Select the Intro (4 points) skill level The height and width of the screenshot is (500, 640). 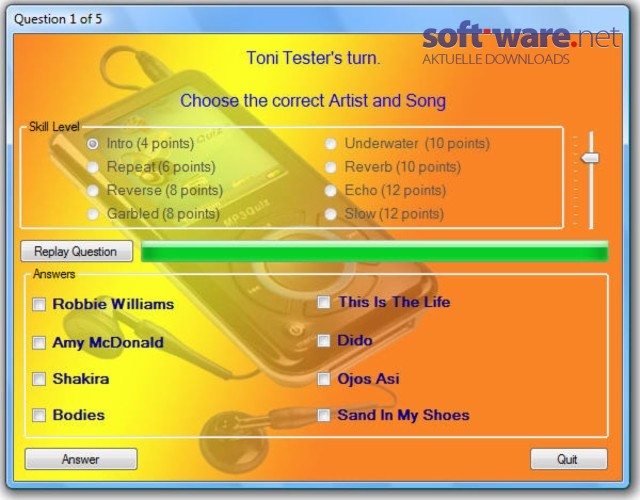pyautogui.click(x=93, y=144)
